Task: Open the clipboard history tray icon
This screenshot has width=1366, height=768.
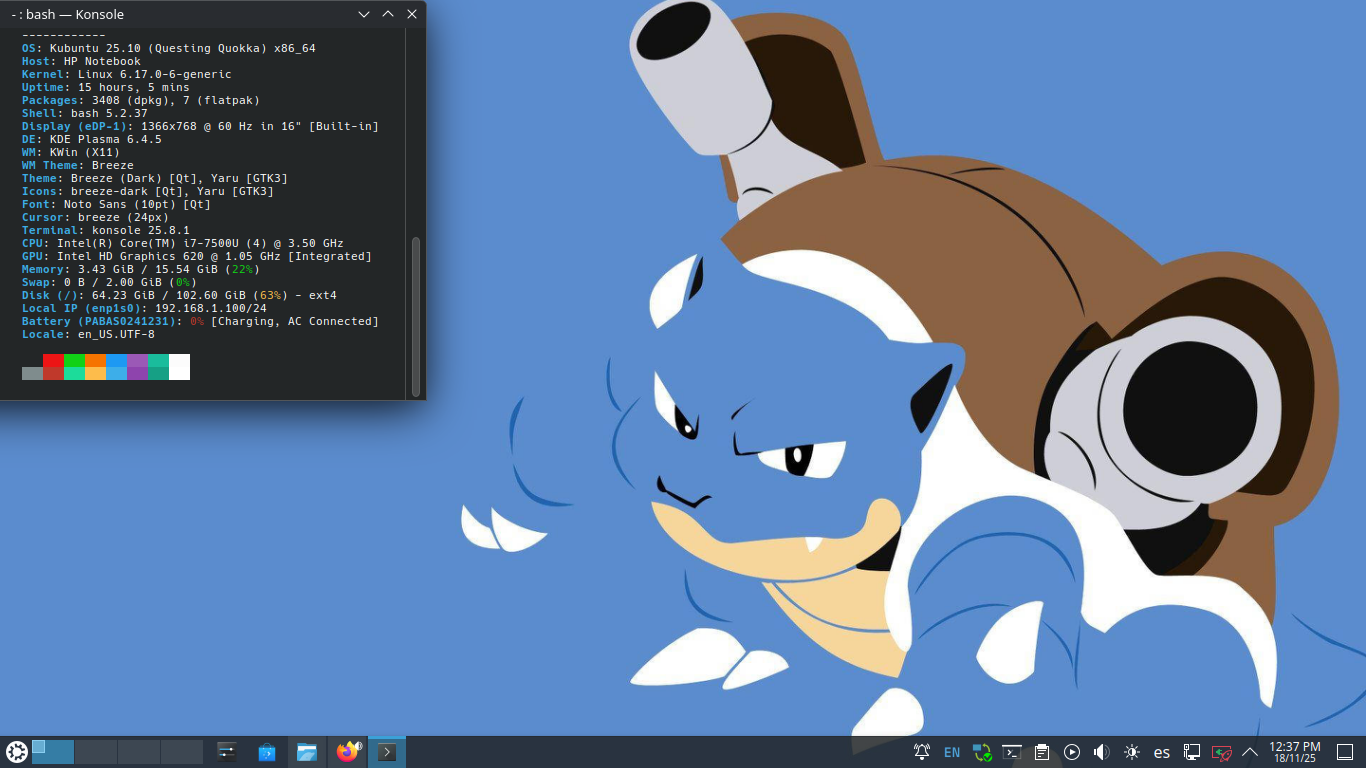Action: [1042, 752]
